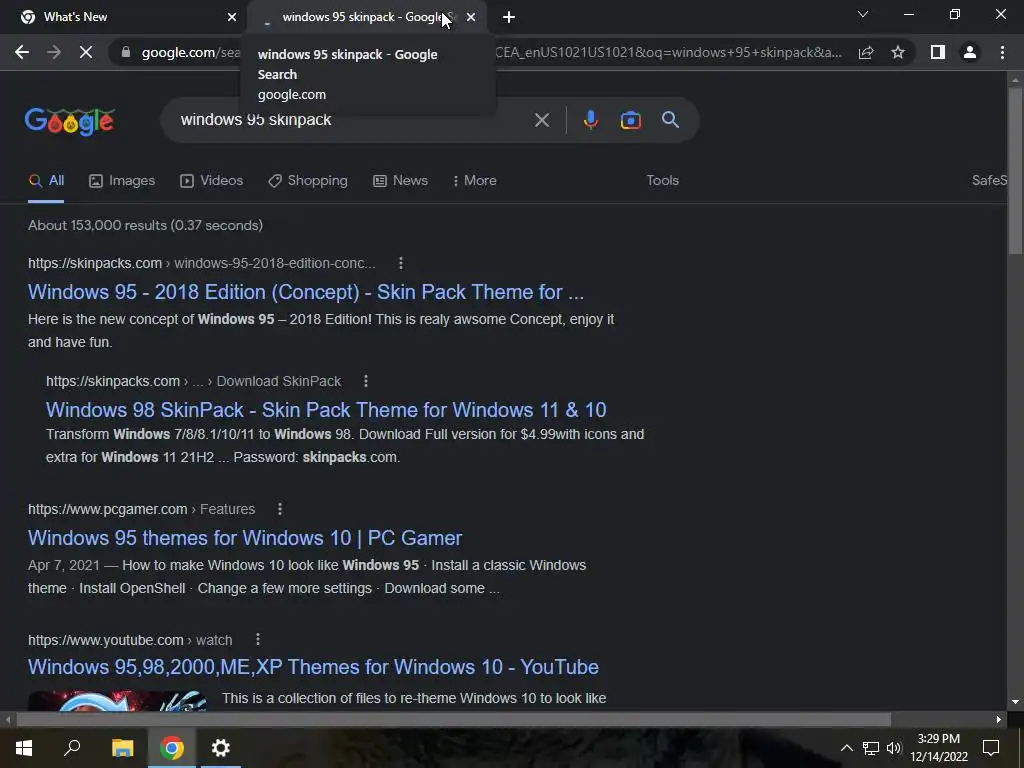Open the volume control tray icon
Screen dimensions: 1024x768
[893, 748]
